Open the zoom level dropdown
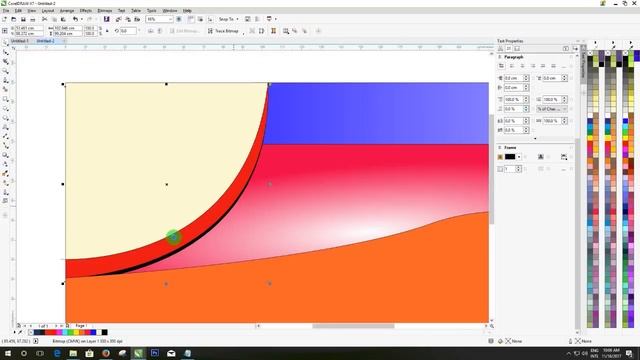 click(170, 19)
